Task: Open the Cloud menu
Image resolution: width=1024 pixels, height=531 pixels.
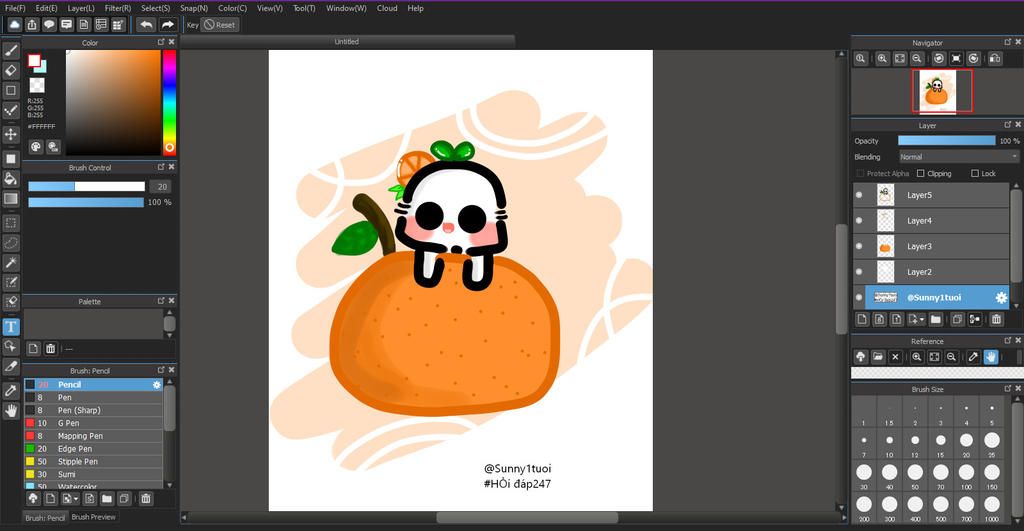Action: [x=387, y=8]
